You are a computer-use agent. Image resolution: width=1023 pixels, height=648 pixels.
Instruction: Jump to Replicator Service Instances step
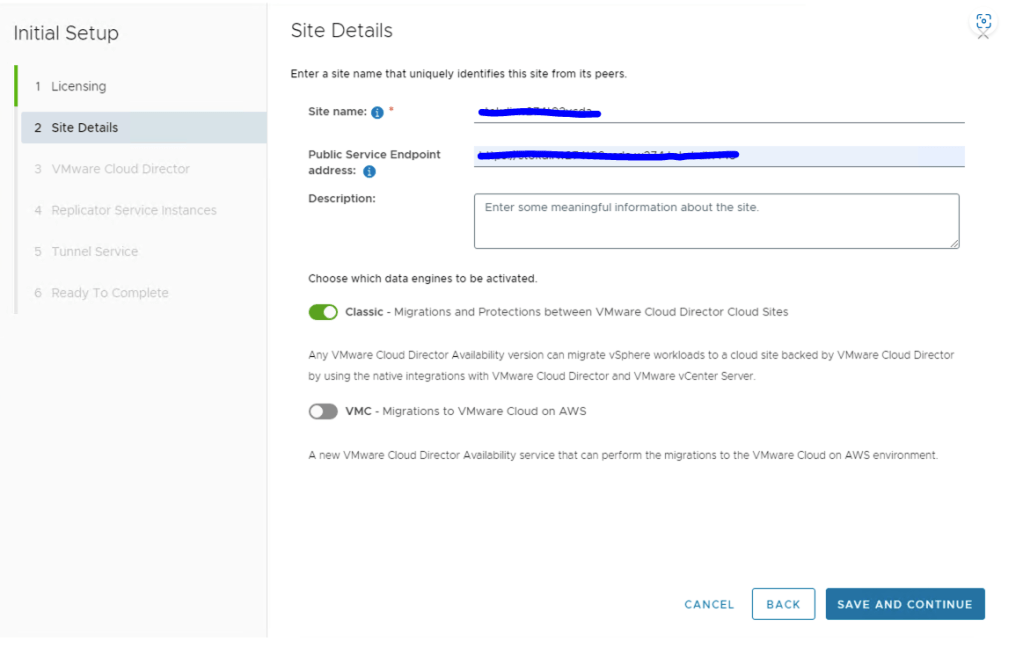pyautogui.click(x=133, y=210)
